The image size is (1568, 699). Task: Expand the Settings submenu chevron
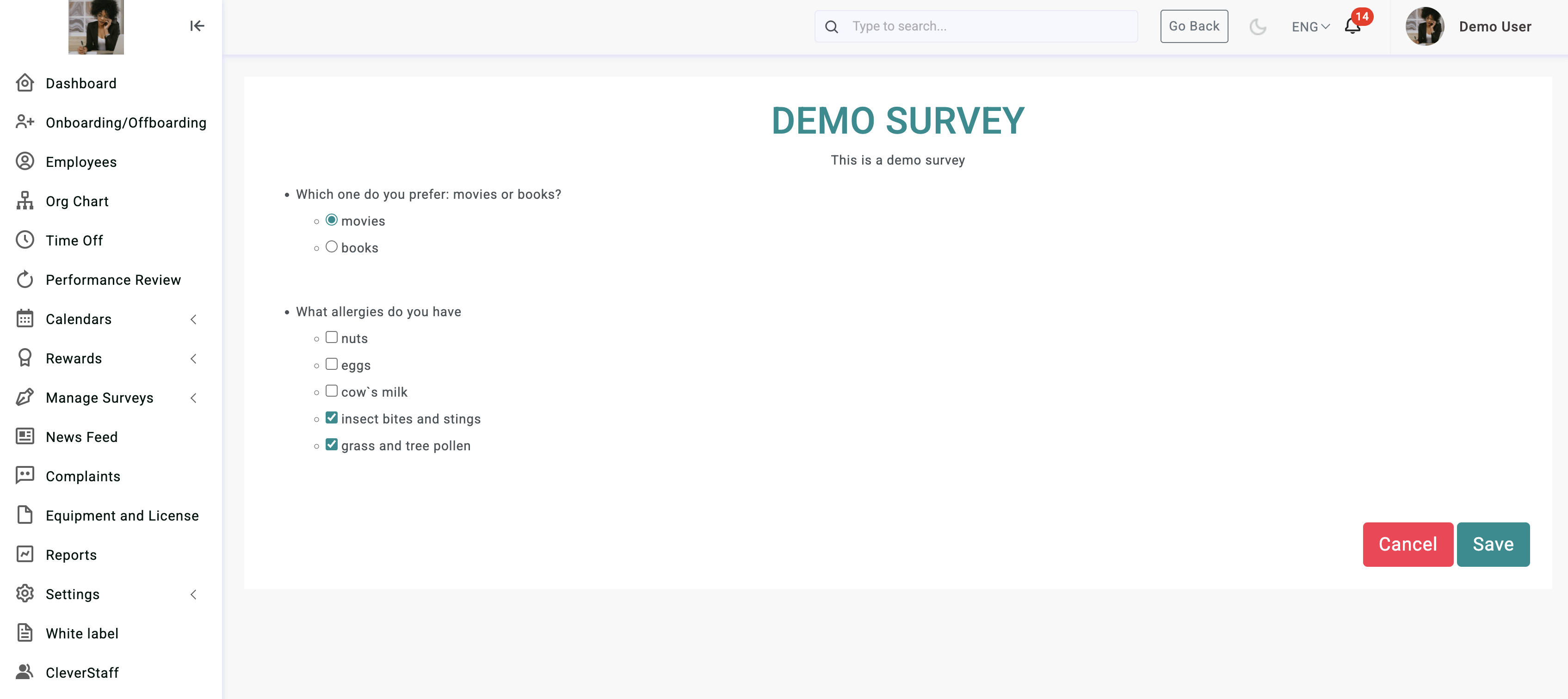tap(193, 595)
